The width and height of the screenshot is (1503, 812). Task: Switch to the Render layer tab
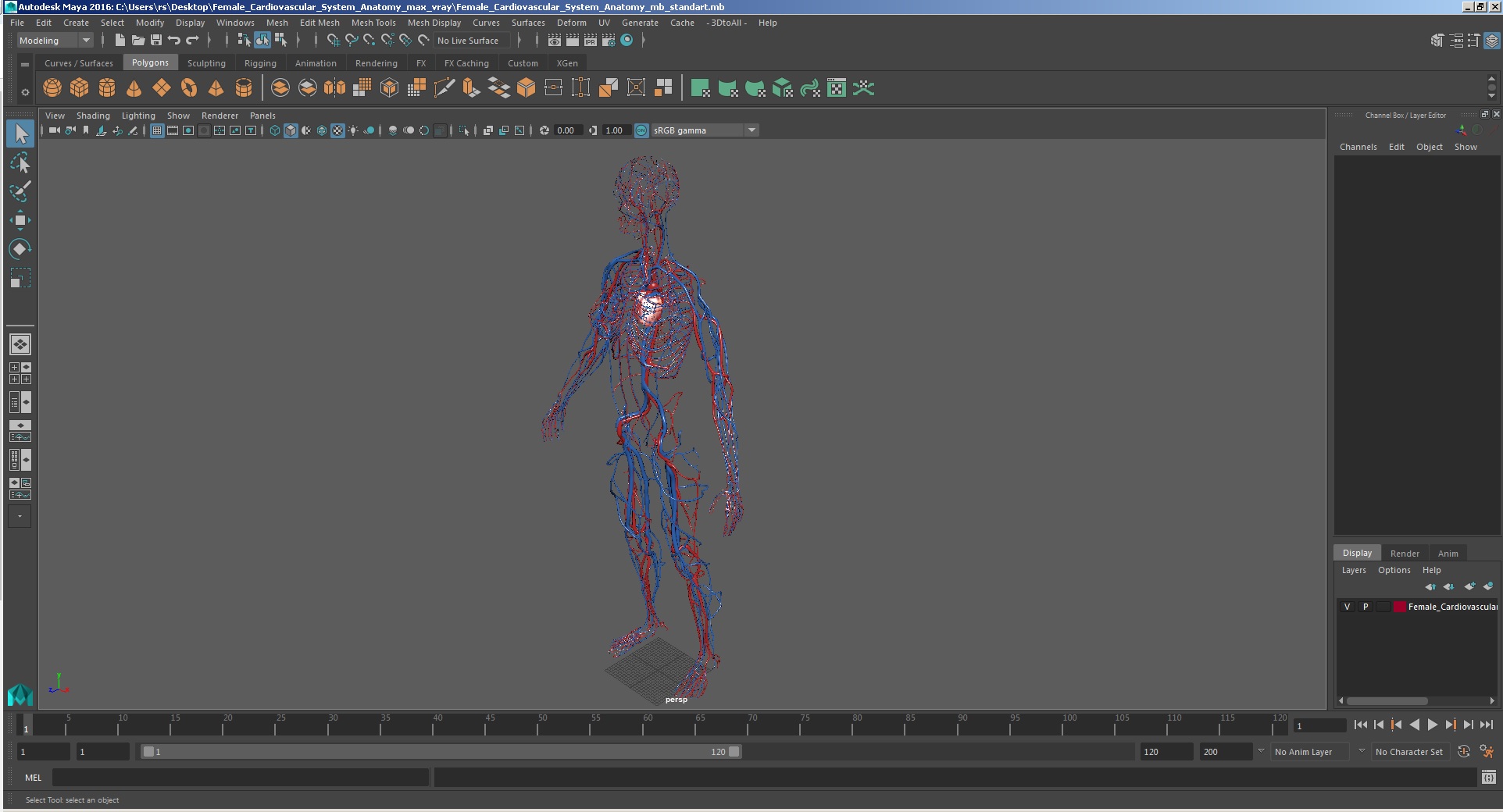pos(1405,553)
